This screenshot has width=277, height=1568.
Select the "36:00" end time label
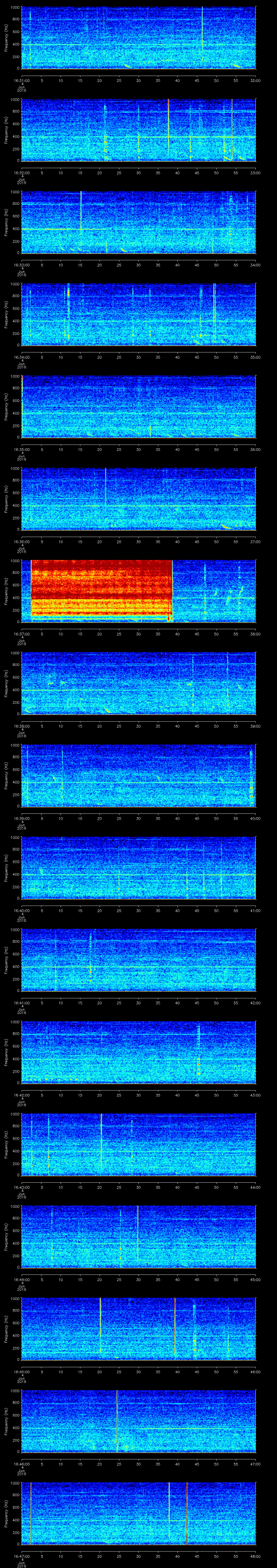click(x=255, y=449)
